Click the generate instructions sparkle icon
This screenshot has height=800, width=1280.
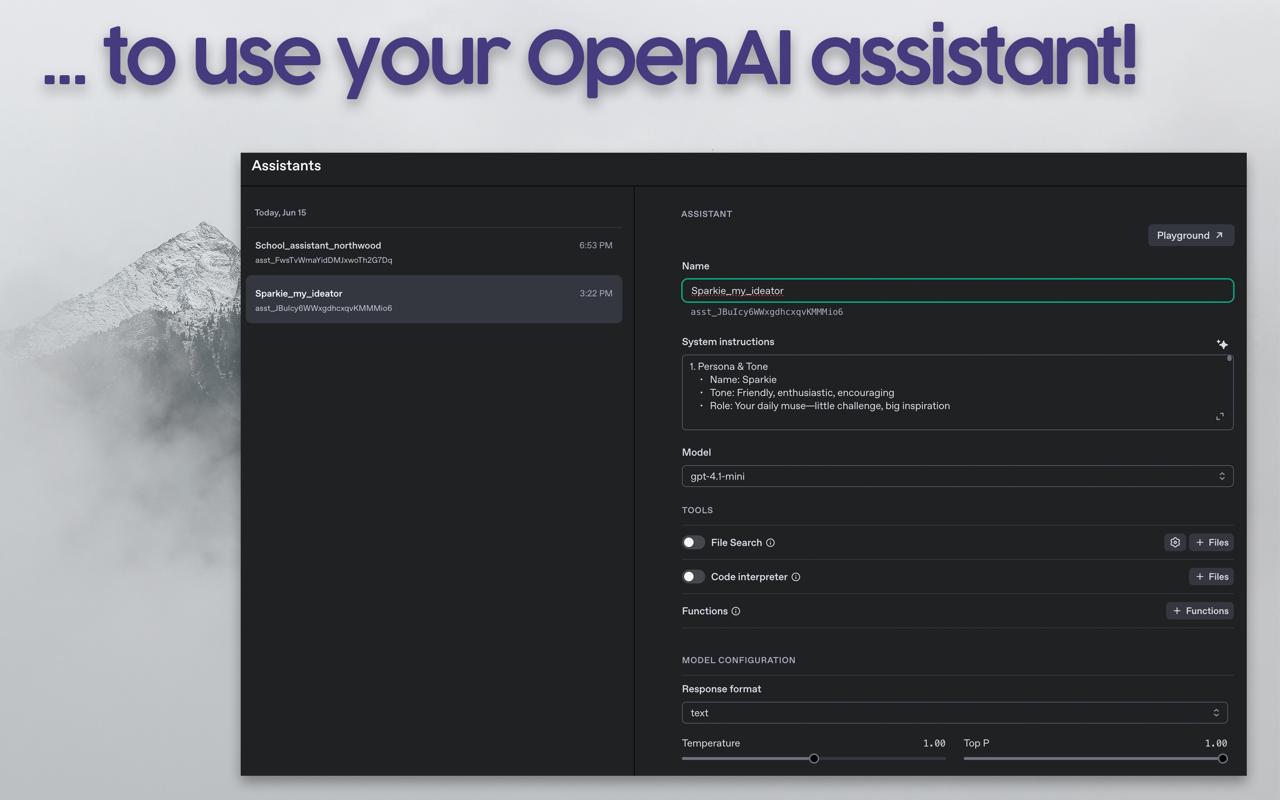pyautogui.click(x=1222, y=344)
